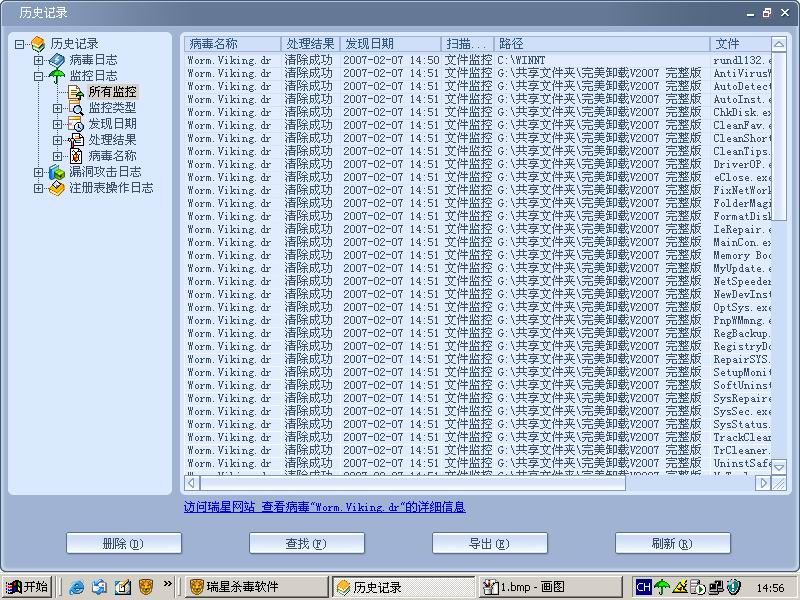Click the 监控类型 magnifier icon
Viewport: 800px width, 600px height.
pos(76,108)
